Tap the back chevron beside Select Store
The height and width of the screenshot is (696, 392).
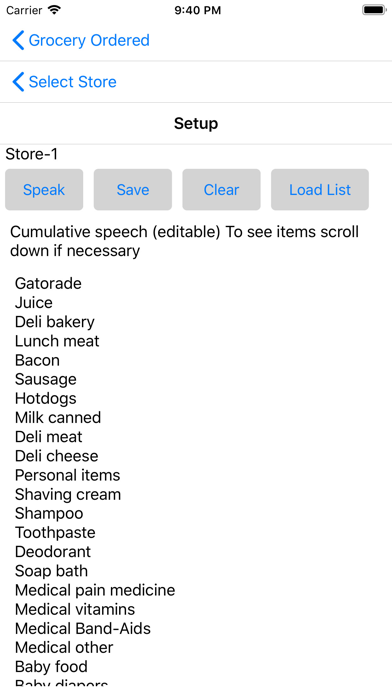[x=18, y=82]
